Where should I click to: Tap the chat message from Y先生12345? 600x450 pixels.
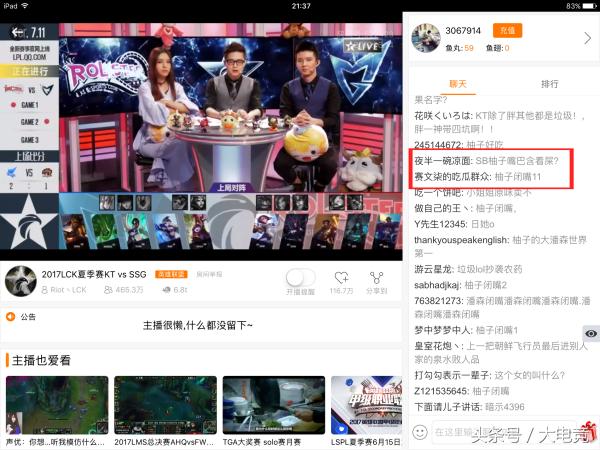[454, 224]
